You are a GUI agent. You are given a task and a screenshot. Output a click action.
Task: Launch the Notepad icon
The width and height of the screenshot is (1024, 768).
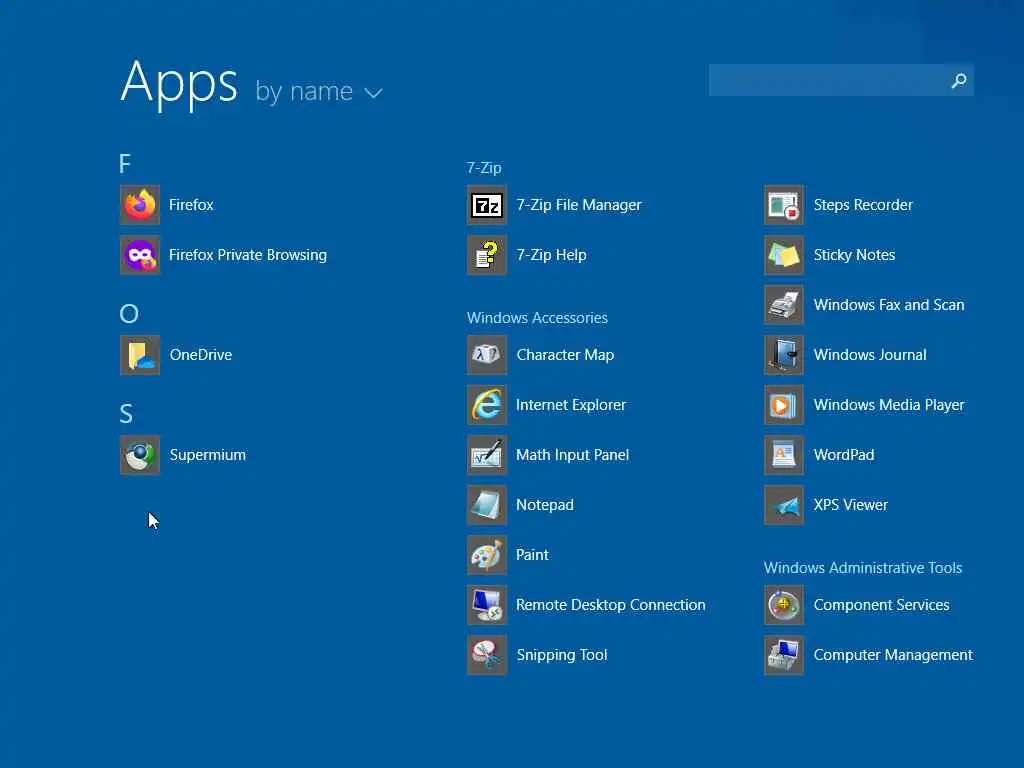coord(487,505)
